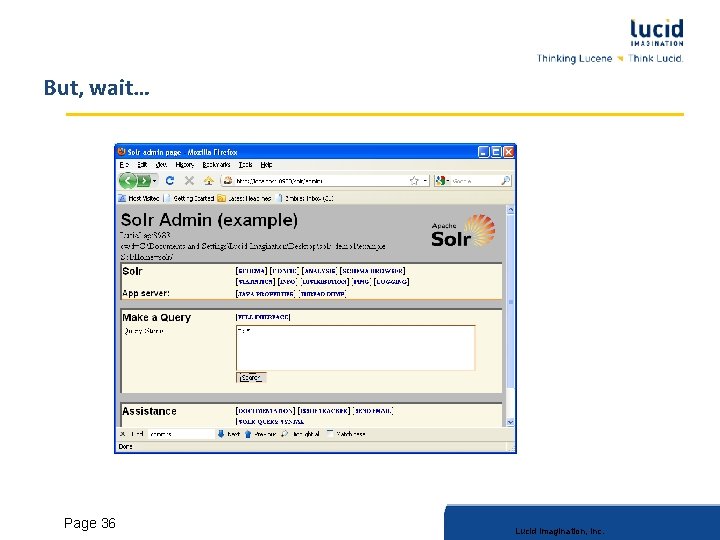The height and width of the screenshot is (540, 720).
Task: Open the SCHEMA BROWSER link
Action: click(x=372, y=271)
